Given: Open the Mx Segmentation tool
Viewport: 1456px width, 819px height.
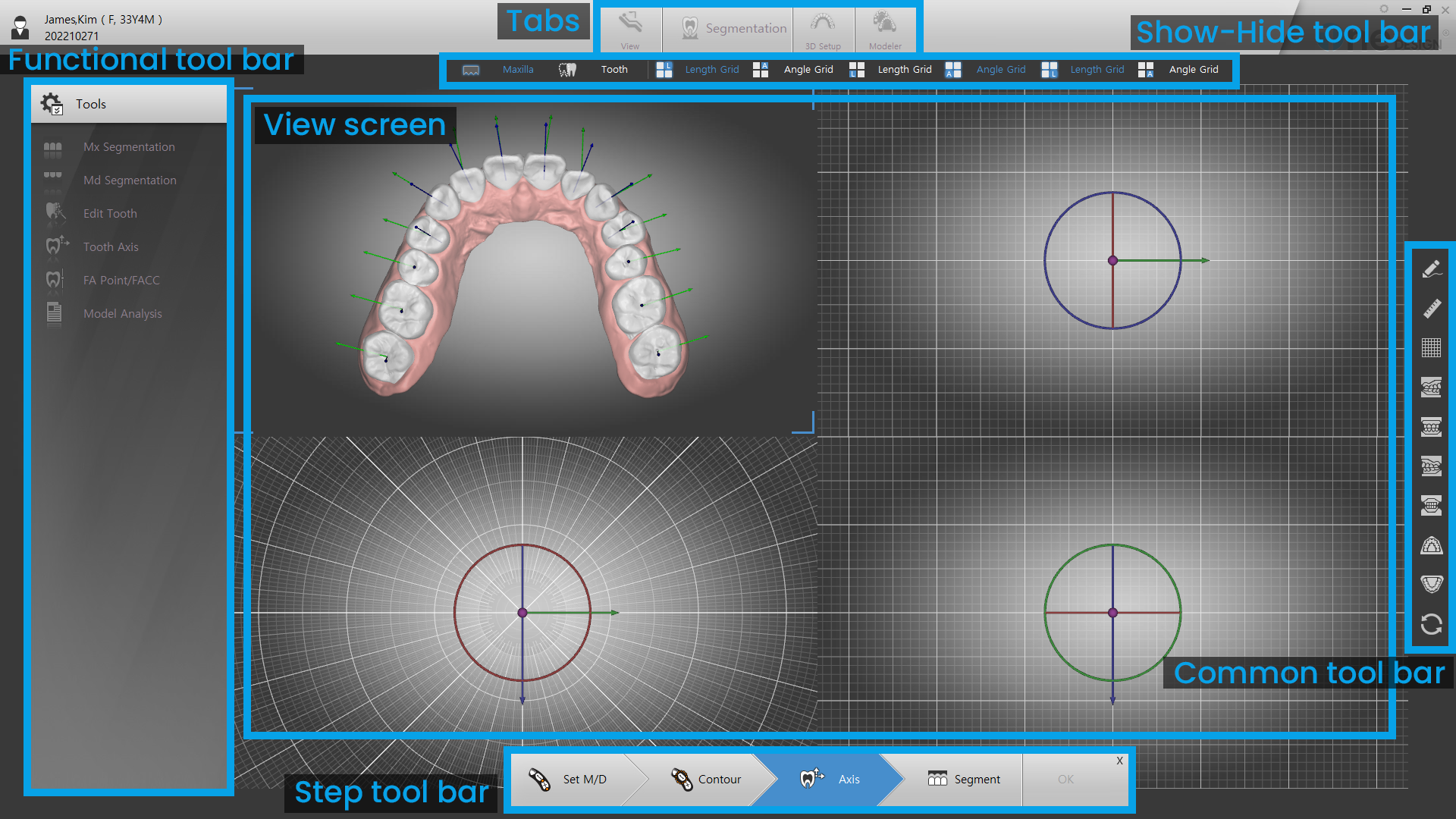Looking at the screenshot, I should coord(129,146).
